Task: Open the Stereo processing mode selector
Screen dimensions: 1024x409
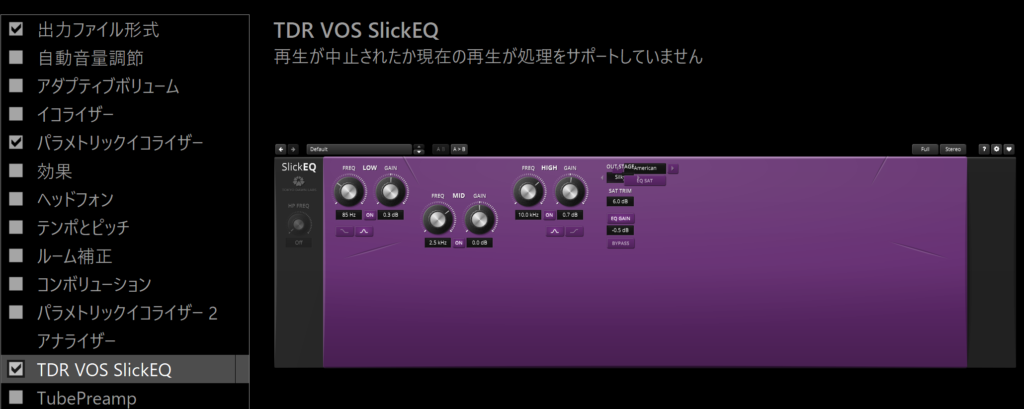Action: pos(953,149)
